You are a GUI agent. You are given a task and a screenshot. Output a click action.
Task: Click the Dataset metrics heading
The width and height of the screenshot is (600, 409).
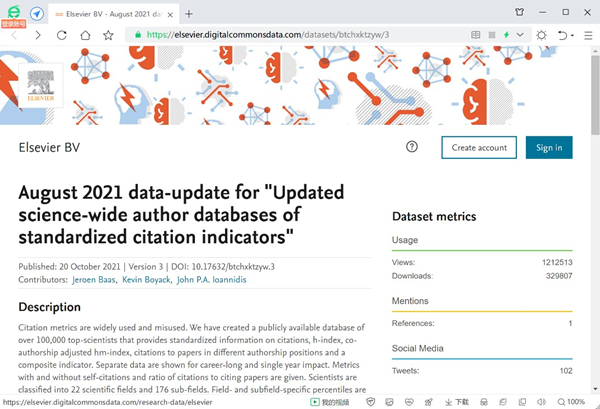434,217
